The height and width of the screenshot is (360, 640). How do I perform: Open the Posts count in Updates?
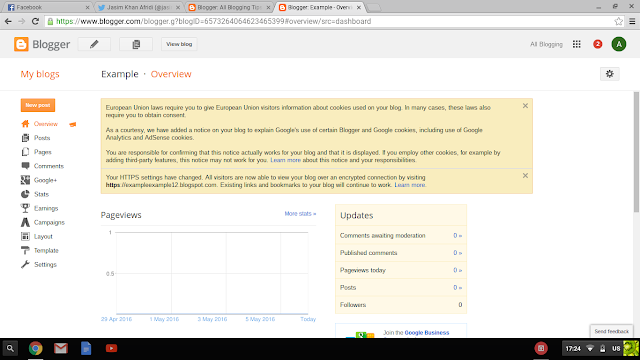point(457,287)
